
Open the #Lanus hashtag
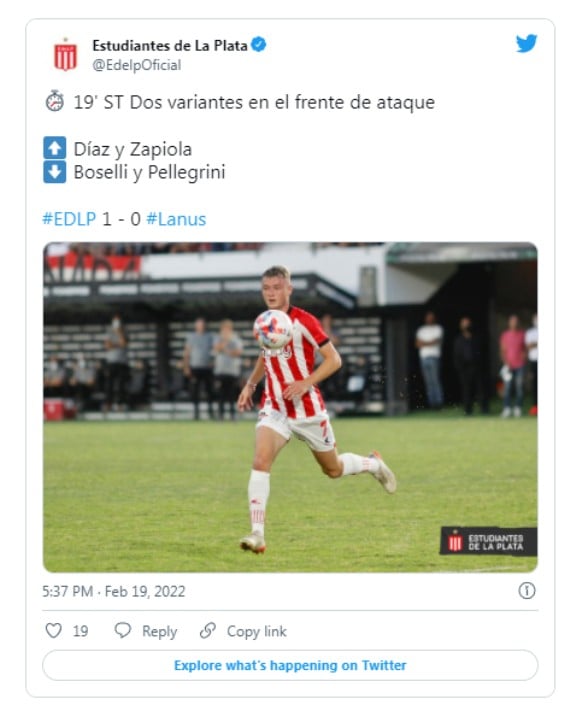point(176,219)
